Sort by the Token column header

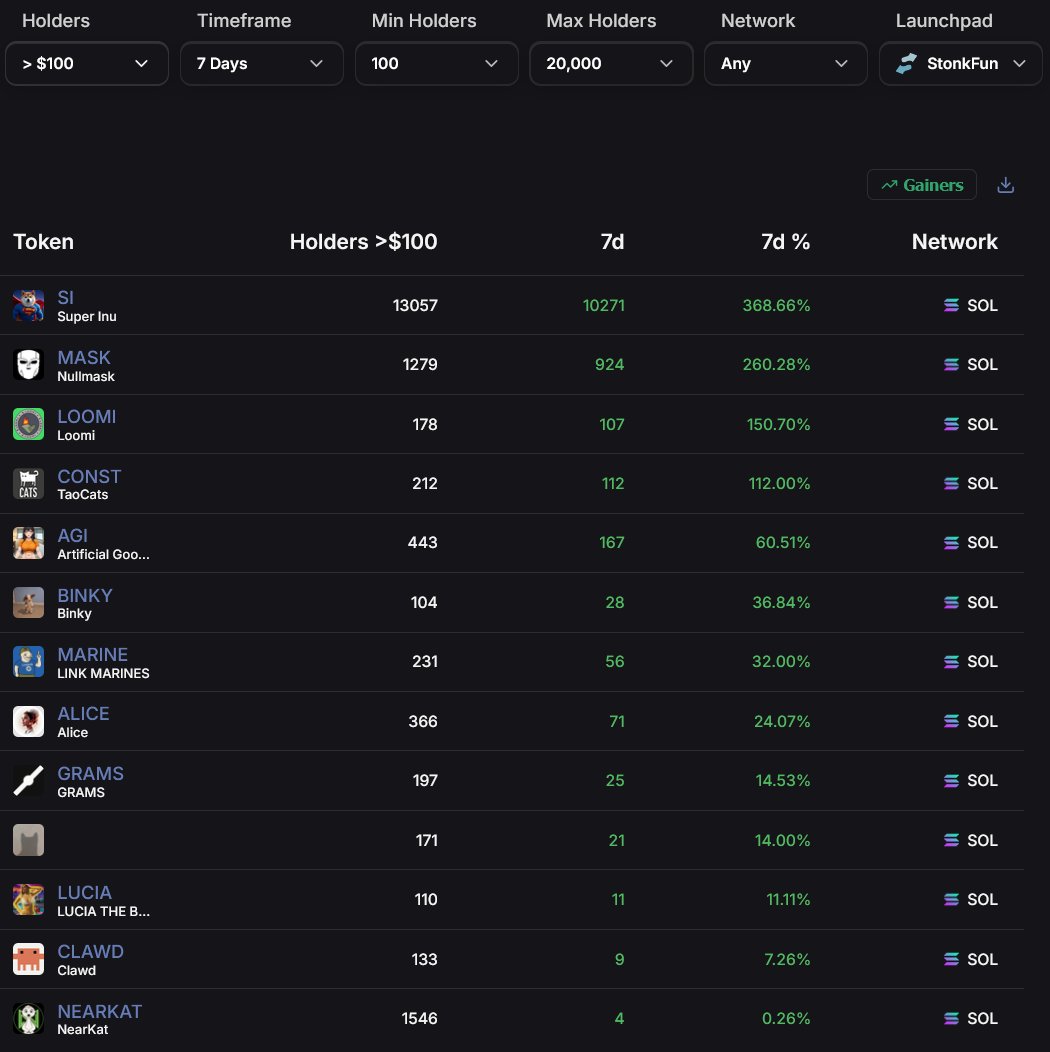click(44, 242)
